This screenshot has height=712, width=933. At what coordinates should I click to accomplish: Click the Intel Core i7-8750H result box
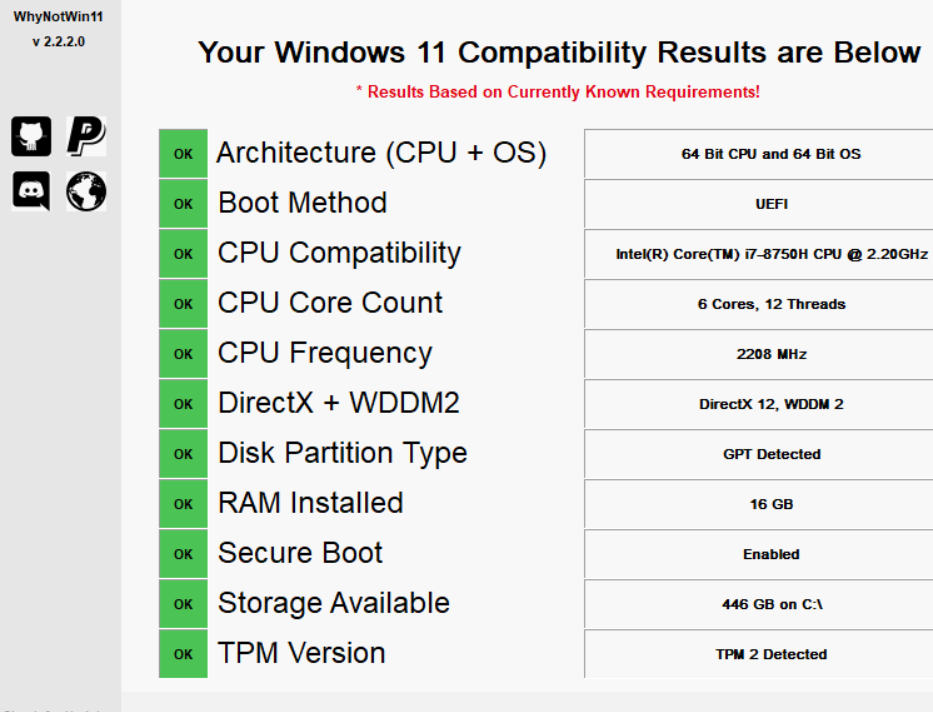[771, 254]
